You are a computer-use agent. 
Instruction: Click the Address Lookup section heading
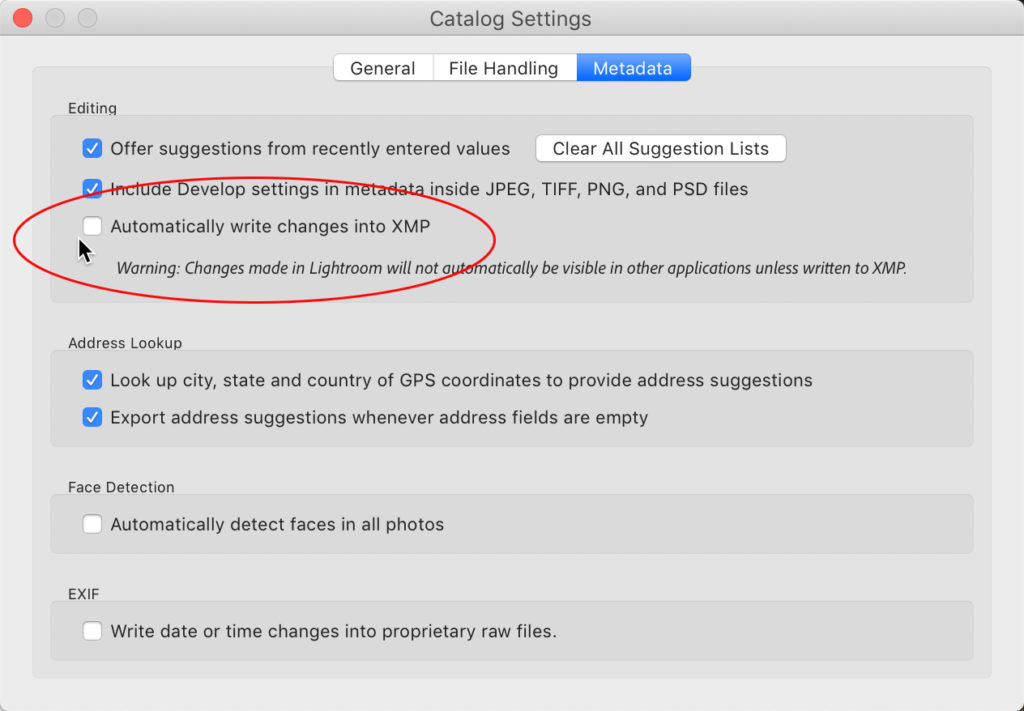click(x=125, y=343)
